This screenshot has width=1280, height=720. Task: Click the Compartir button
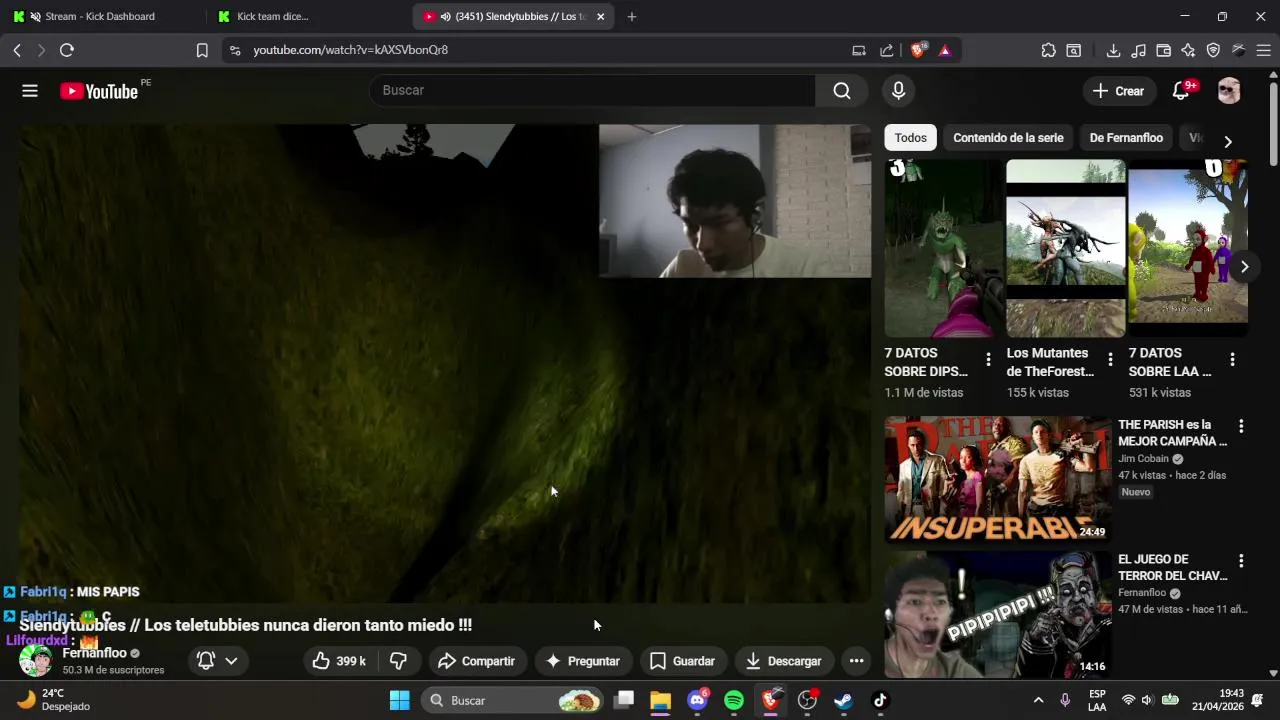pos(476,661)
